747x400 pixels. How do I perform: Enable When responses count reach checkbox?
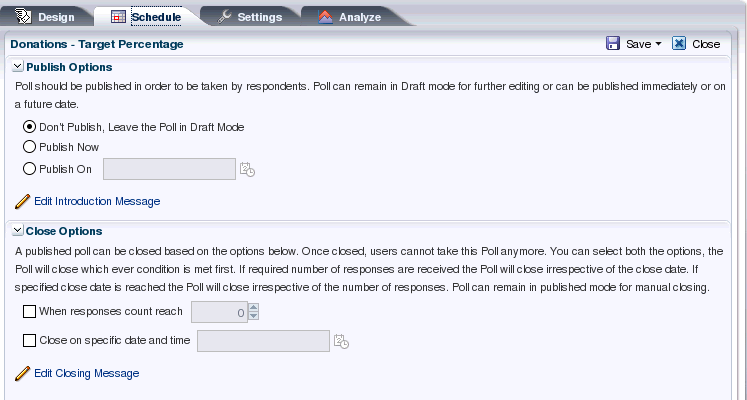point(30,311)
